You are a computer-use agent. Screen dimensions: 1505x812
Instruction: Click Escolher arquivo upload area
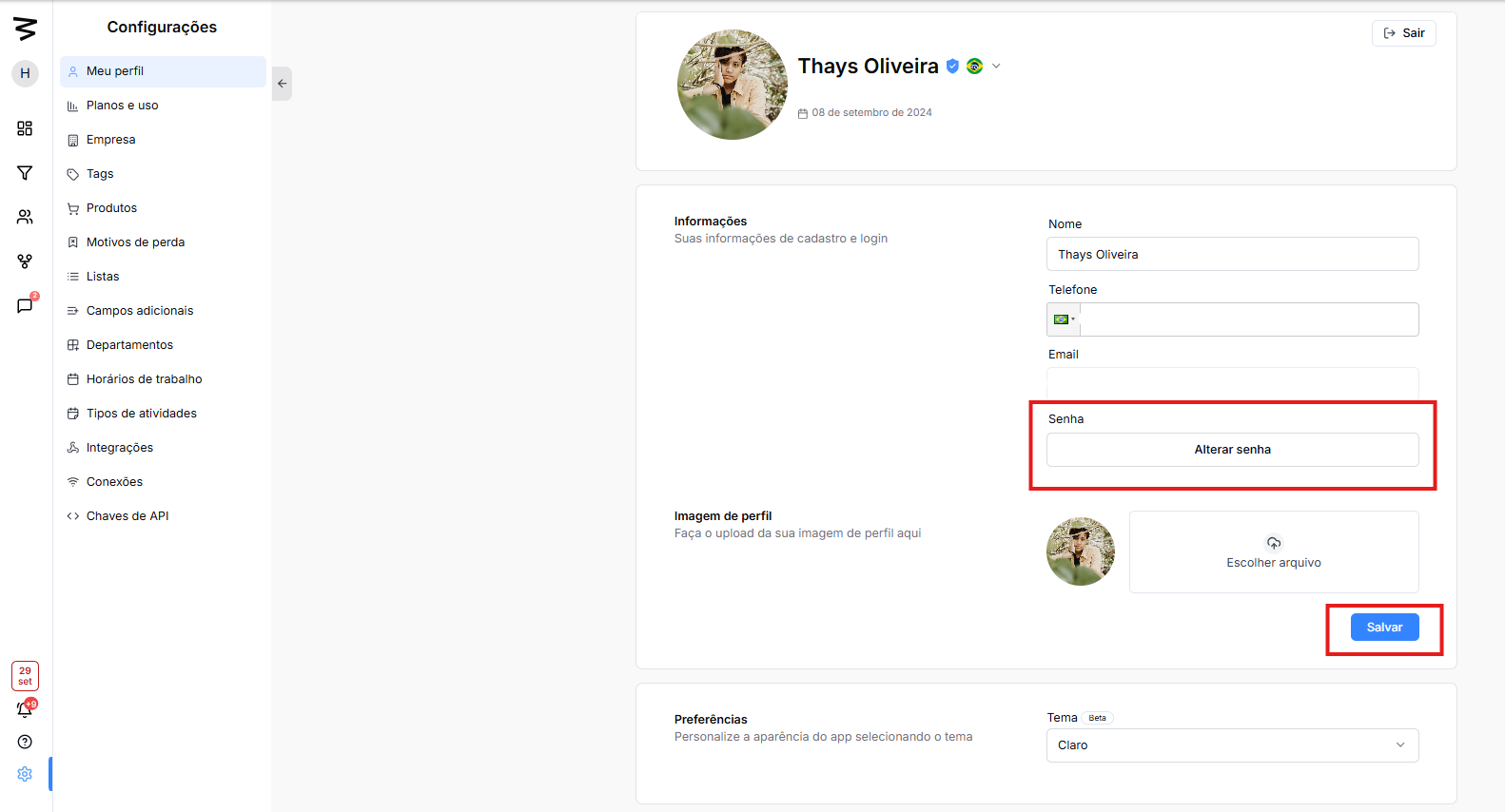click(x=1273, y=552)
